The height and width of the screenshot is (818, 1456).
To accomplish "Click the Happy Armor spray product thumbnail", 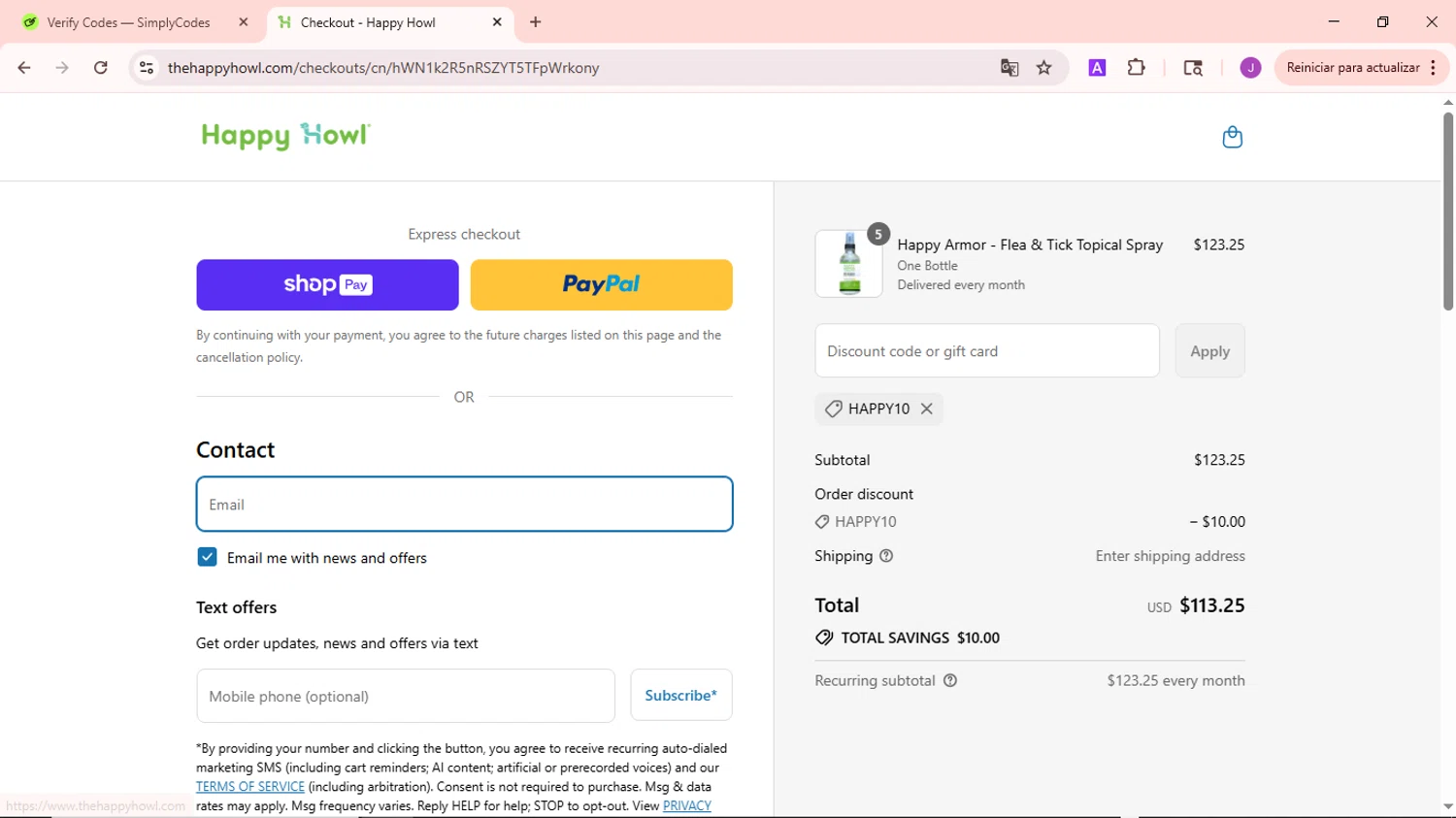I will tap(849, 263).
